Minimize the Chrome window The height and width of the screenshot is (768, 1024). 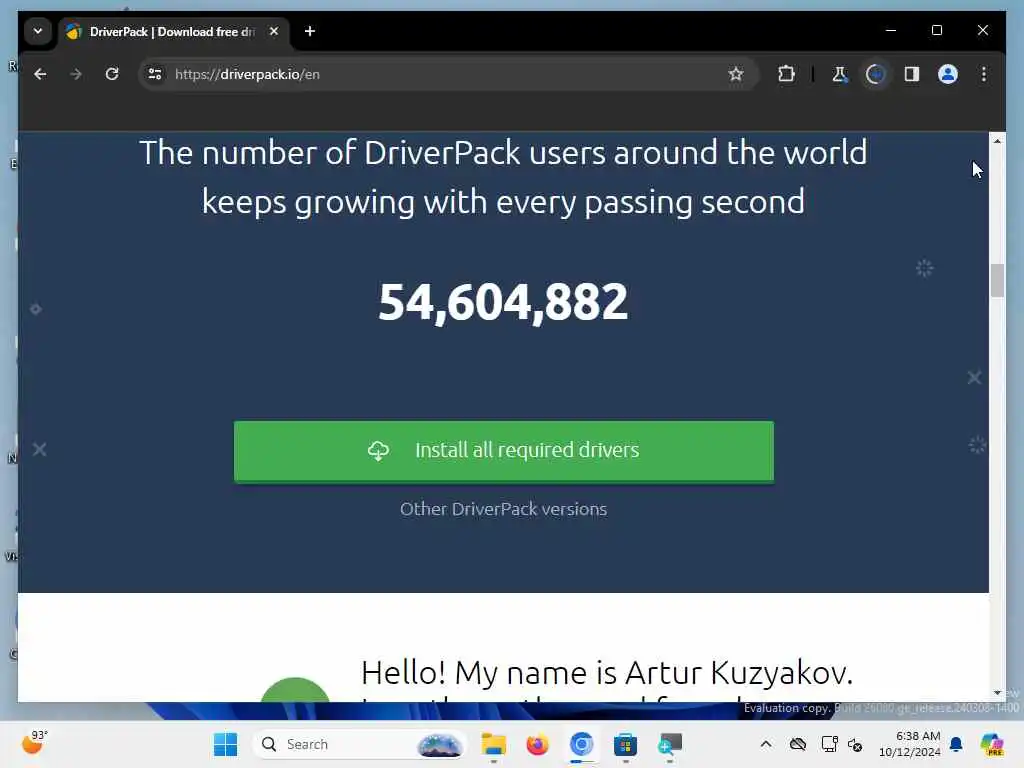tap(891, 31)
